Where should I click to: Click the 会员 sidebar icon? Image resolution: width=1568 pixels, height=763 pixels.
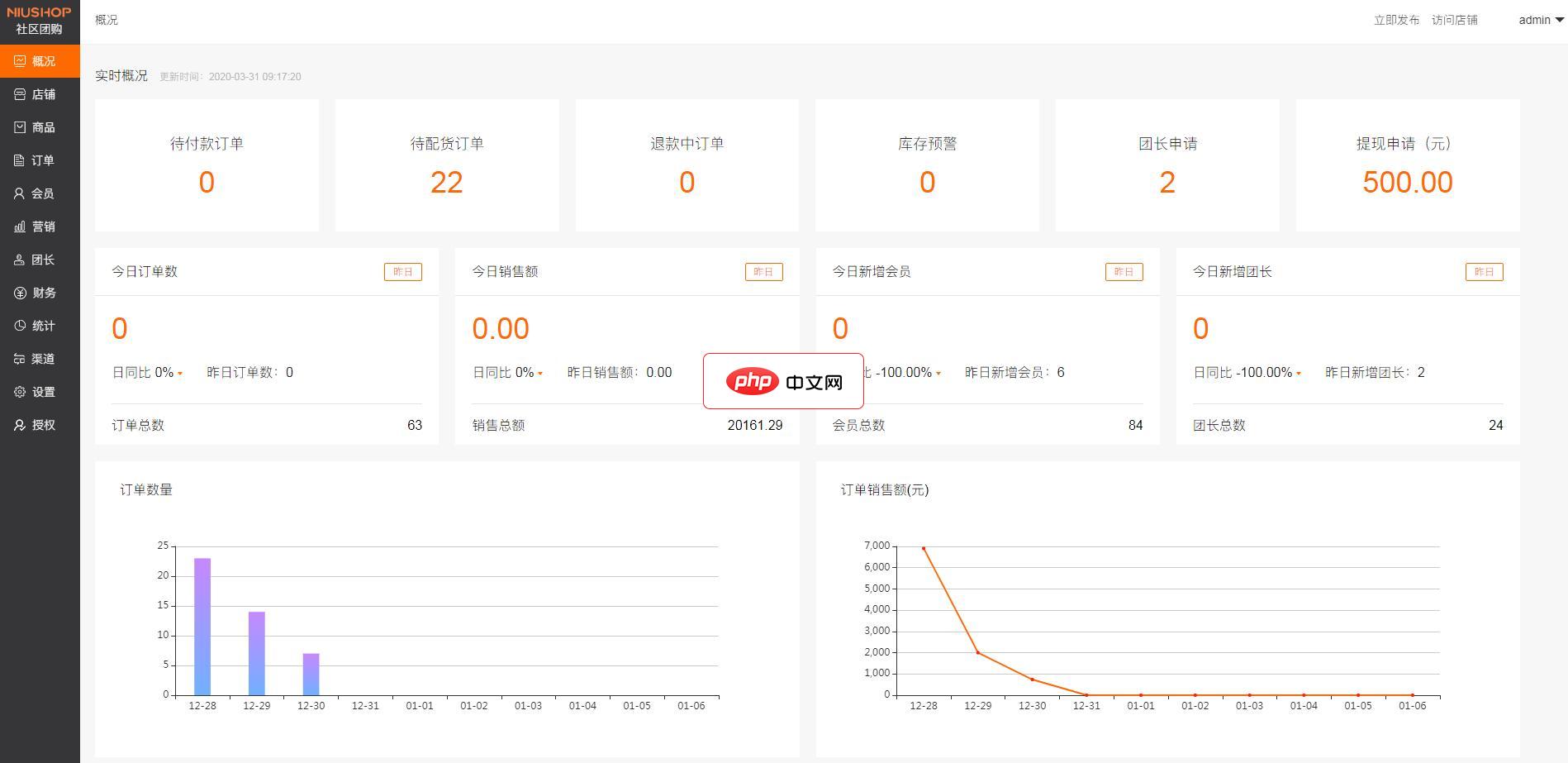pos(39,193)
